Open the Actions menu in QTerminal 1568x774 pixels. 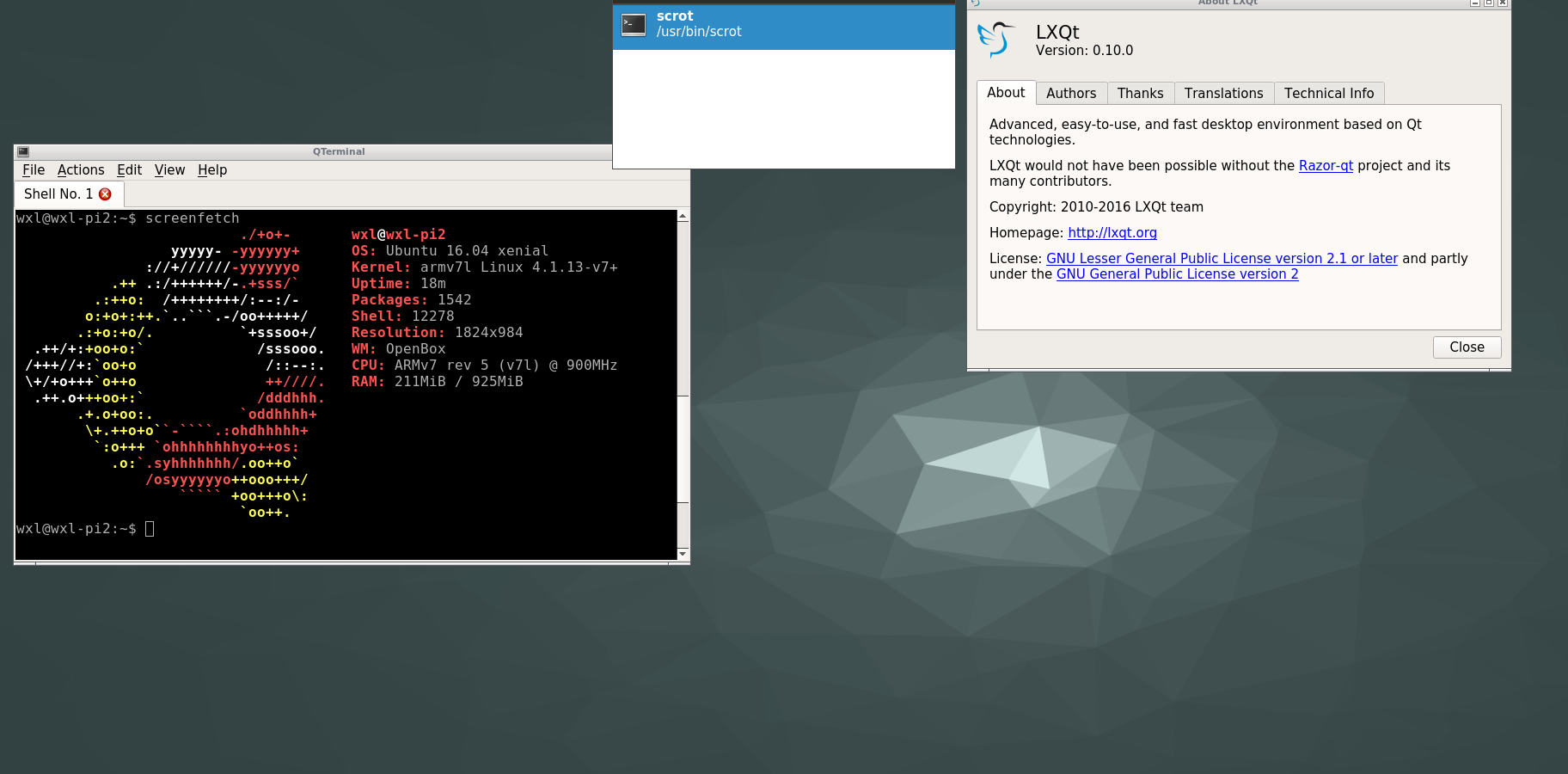click(81, 170)
